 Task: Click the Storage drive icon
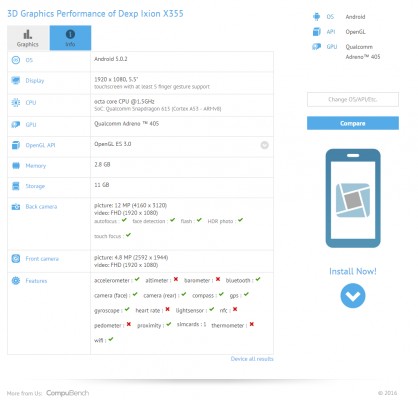[x=16, y=186]
